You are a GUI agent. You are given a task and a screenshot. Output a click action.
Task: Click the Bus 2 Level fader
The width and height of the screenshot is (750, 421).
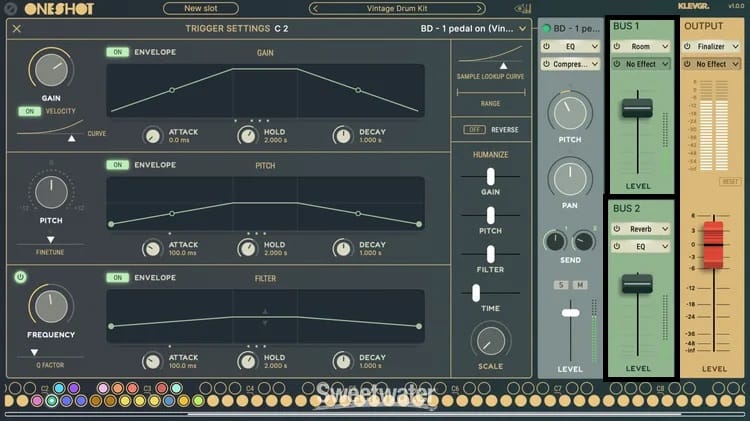click(637, 284)
